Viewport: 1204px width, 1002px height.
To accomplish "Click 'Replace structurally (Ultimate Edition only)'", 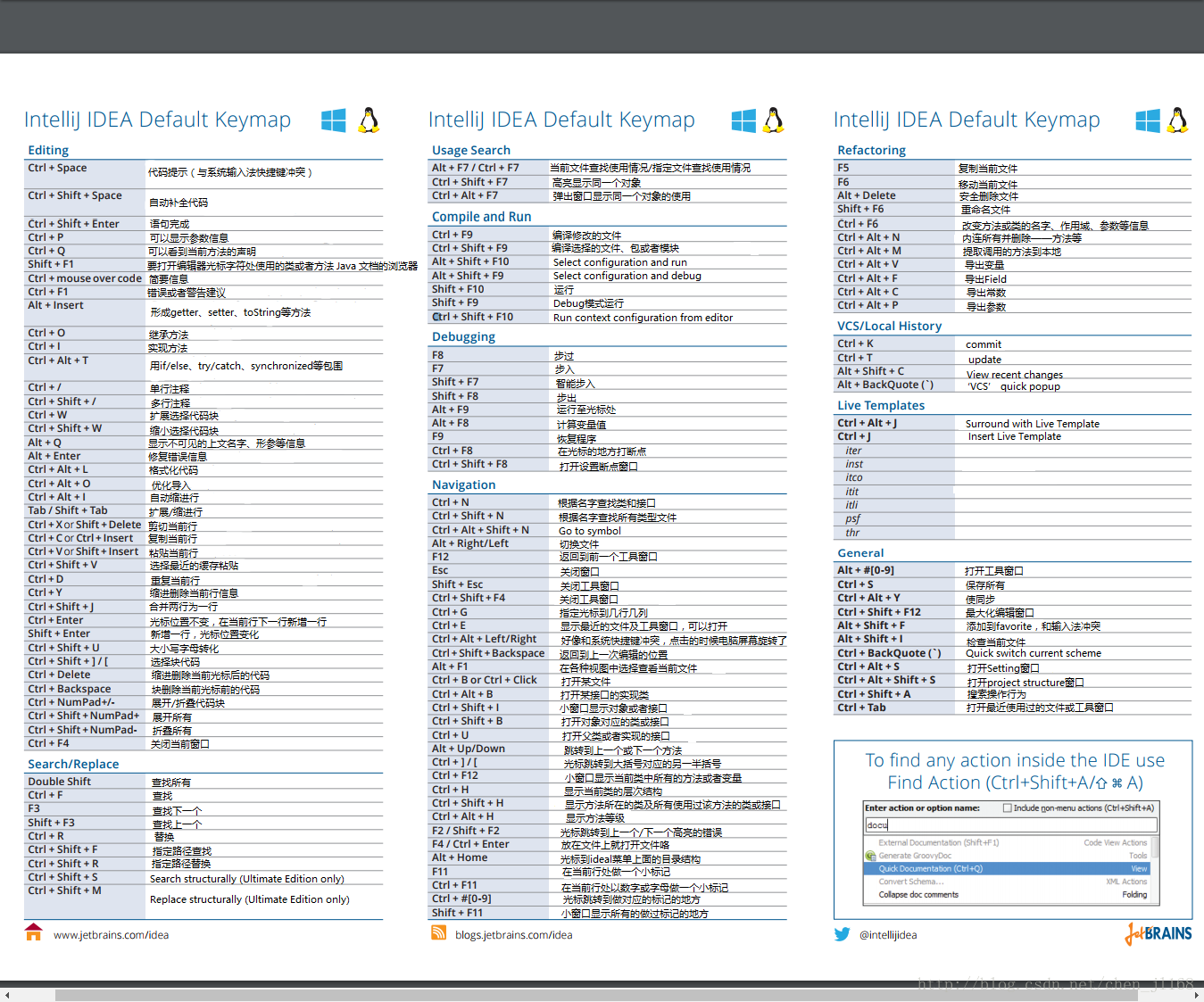I will coord(250,899).
